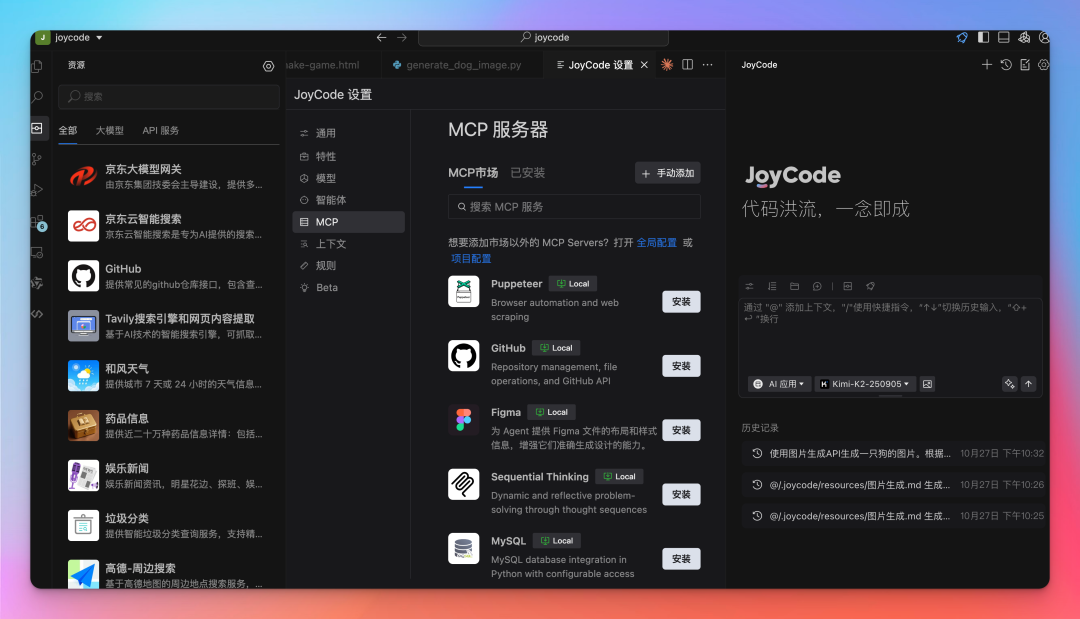Click the joycode command center search bar
This screenshot has width=1080, height=619.
tap(543, 37)
